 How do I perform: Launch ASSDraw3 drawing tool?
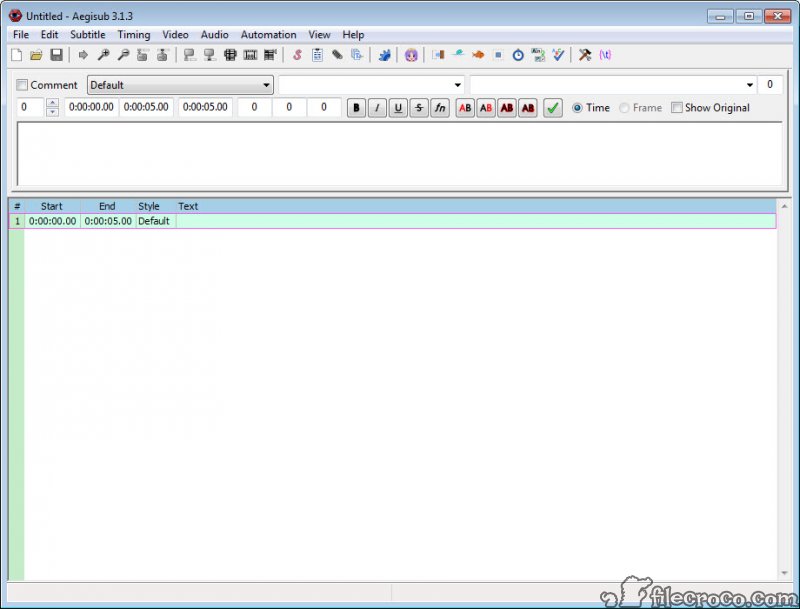[411, 55]
